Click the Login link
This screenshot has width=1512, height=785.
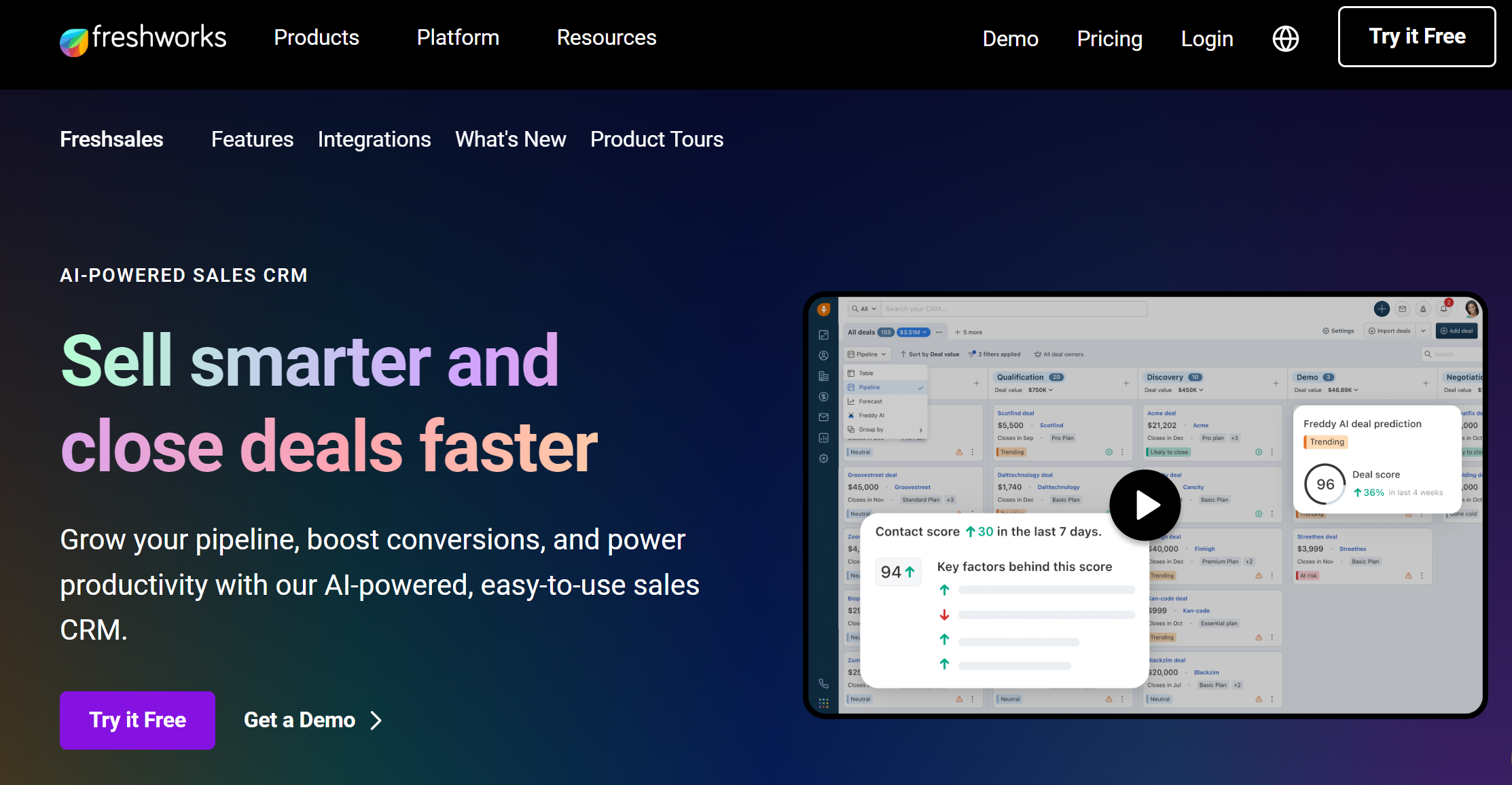click(x=1207, y=39)
